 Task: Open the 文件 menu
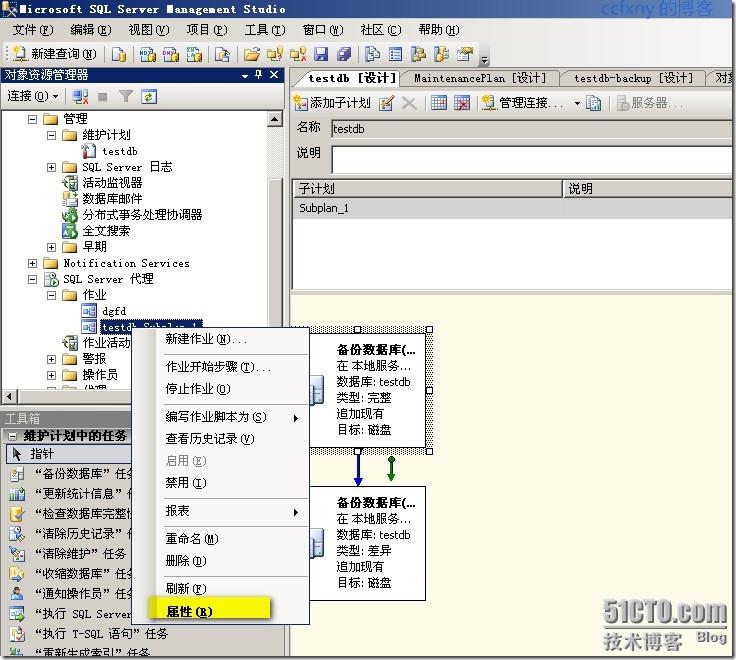click(33, 30)
